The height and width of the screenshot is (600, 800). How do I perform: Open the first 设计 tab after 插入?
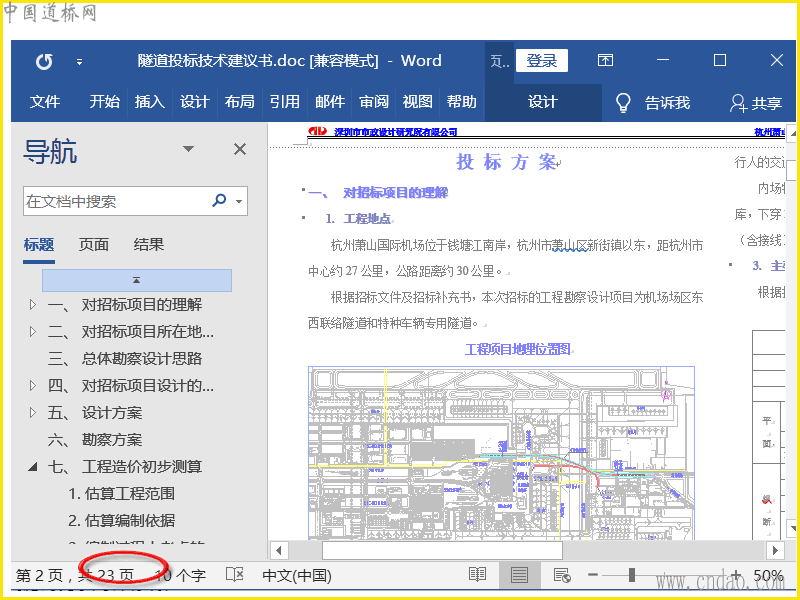tap(194, 102)
